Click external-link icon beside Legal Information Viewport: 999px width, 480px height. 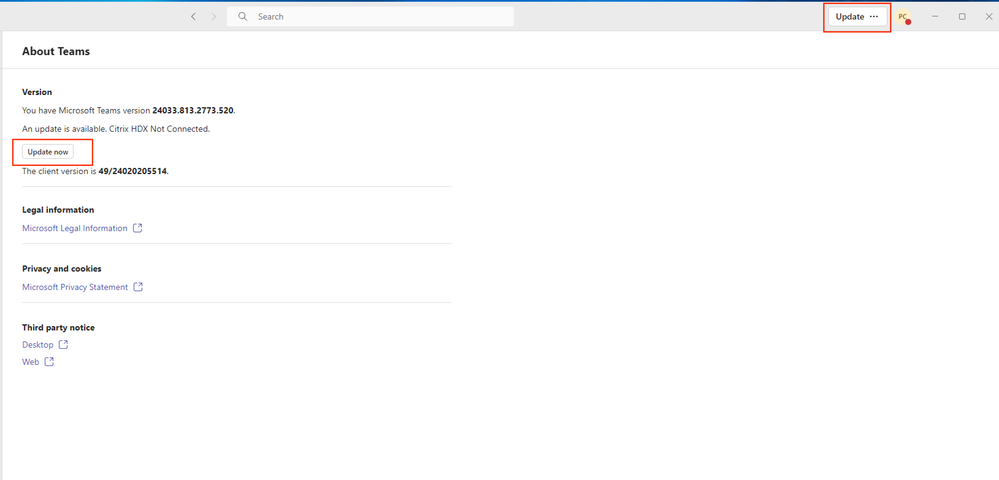(137, 228)
